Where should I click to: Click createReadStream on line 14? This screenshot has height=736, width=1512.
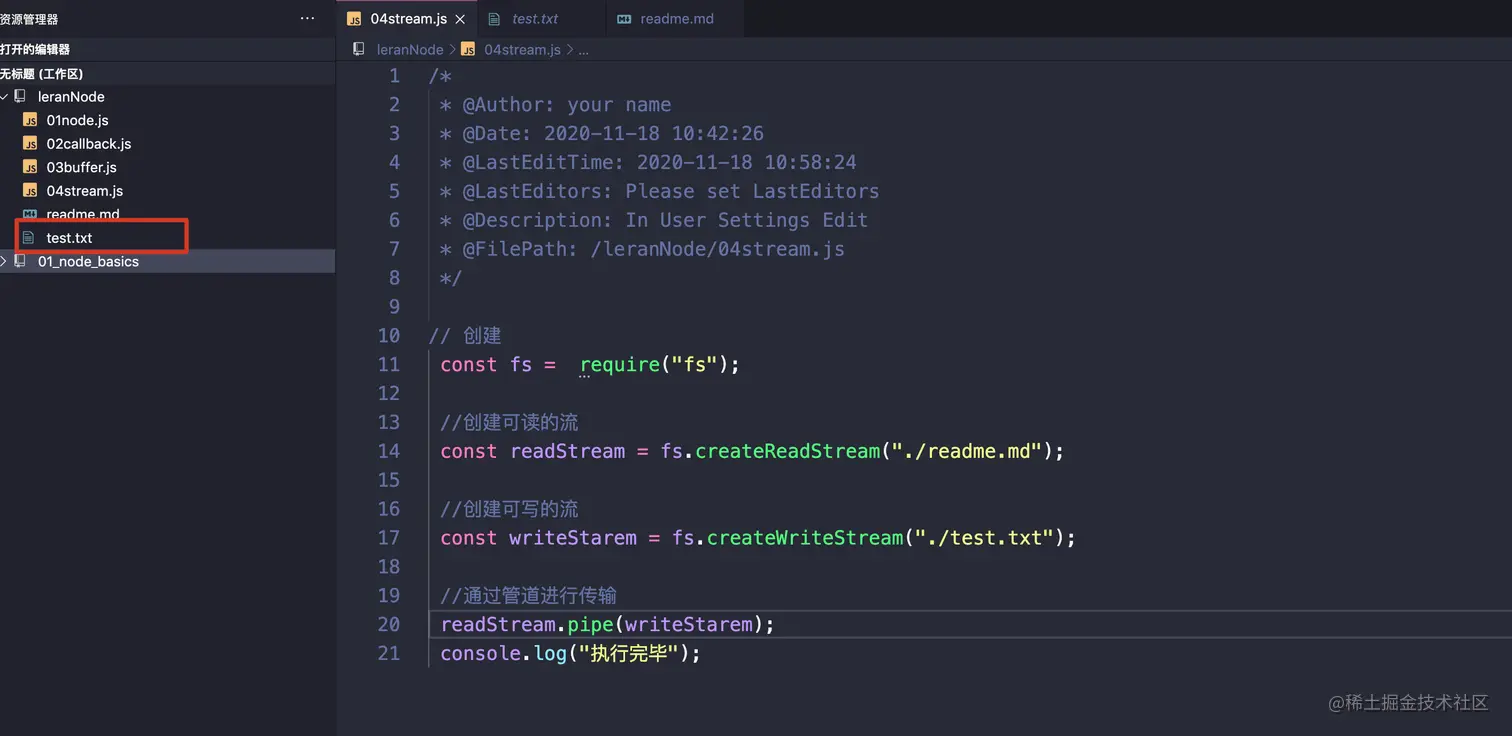[787, 451]
